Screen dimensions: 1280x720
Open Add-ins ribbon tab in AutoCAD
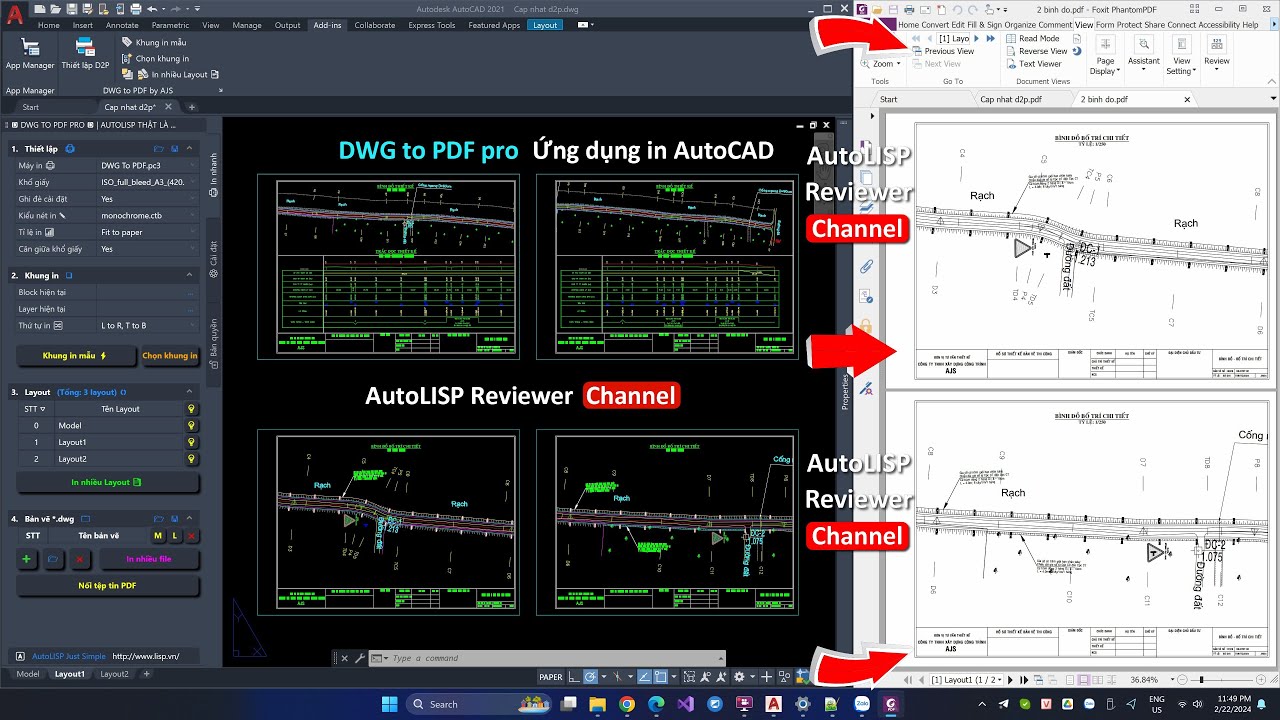point(326,25)
